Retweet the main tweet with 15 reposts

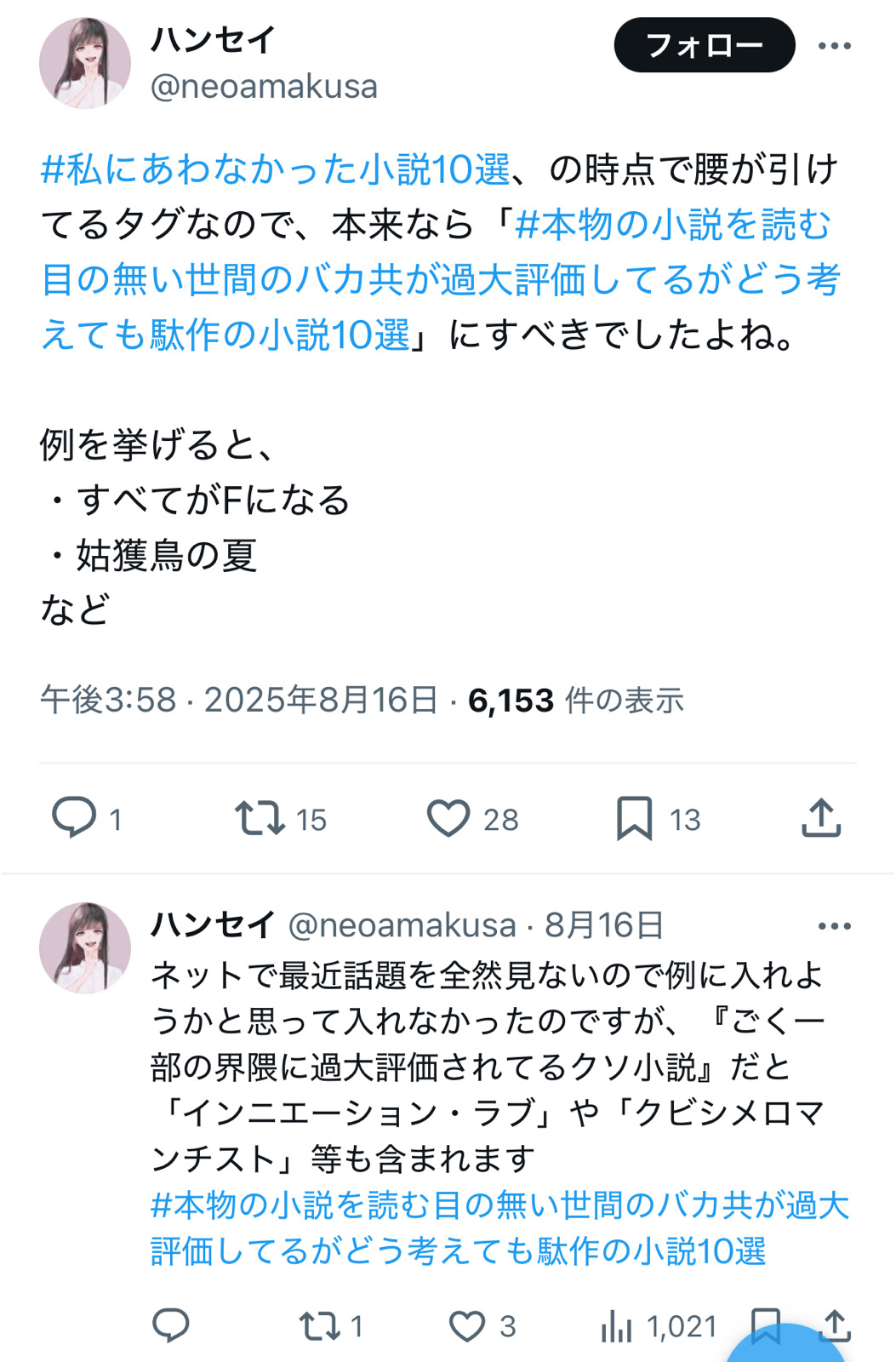pyautogui.click(x=260, y=818)
